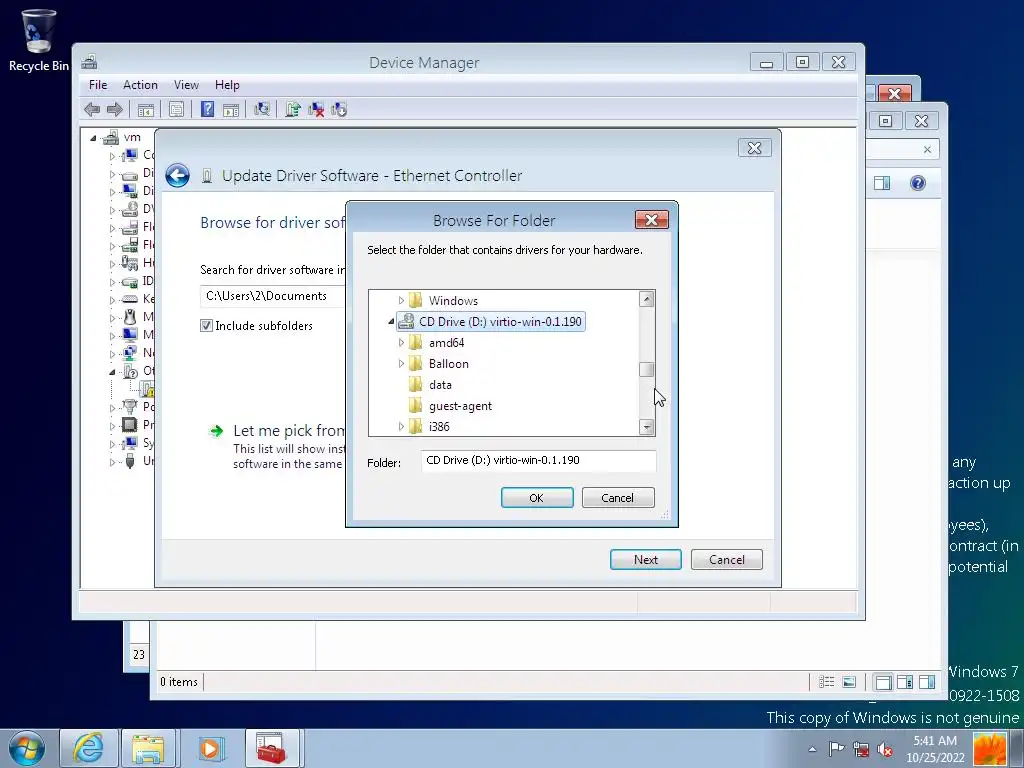
Task: Click the network tray icon with red mark
Action: [861, 749]
